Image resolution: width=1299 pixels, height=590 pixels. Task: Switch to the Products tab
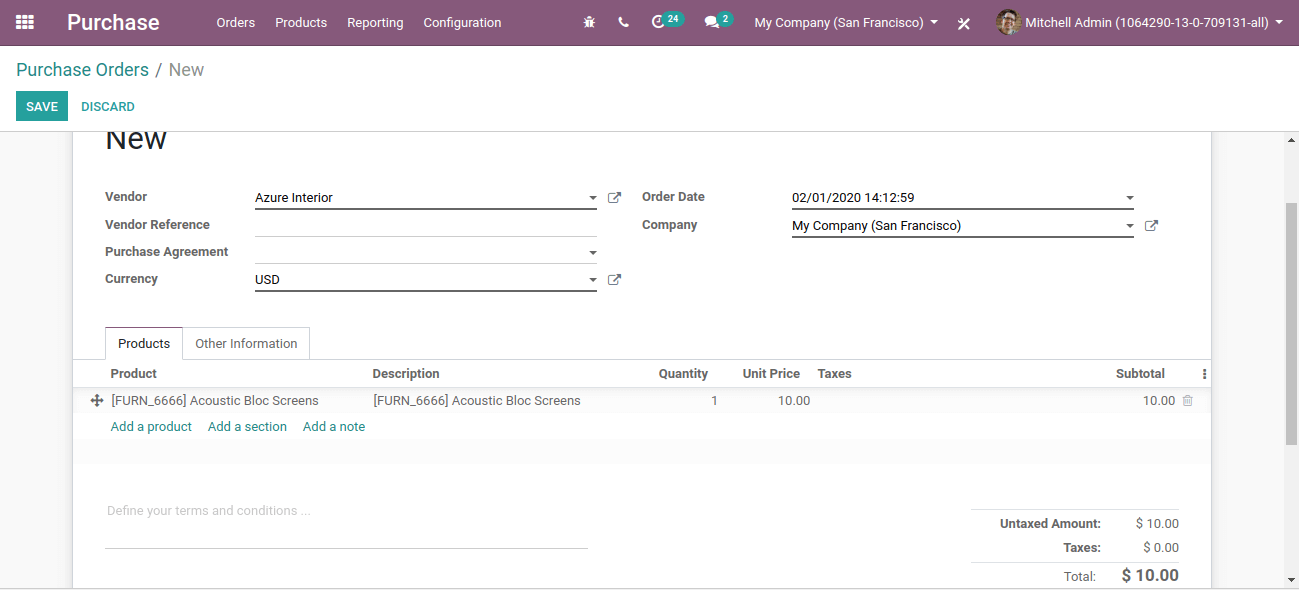pyautogui.click(x=144, y=343)
